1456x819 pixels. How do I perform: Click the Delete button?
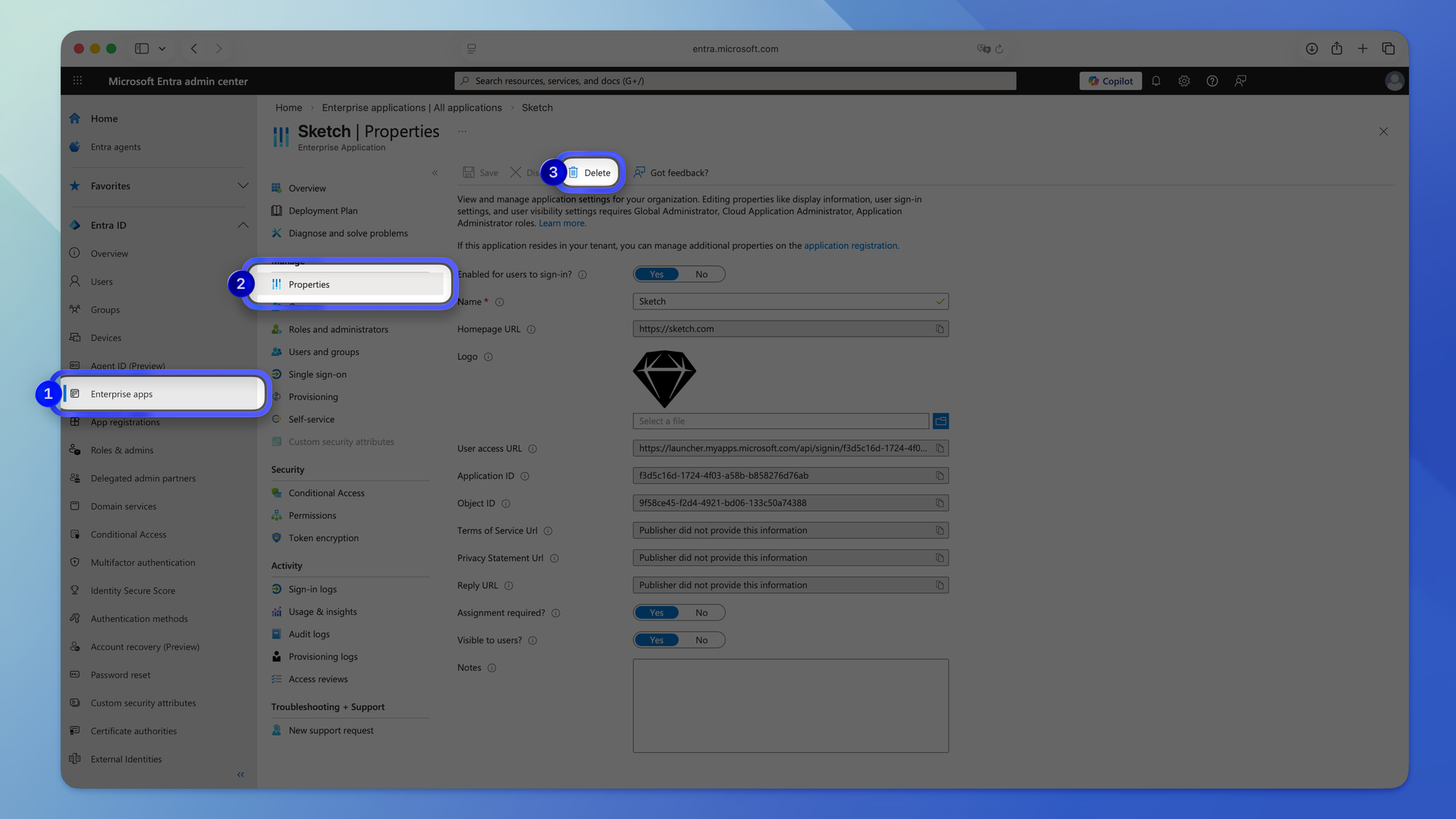pyautogui.click(x=589, y=173)
